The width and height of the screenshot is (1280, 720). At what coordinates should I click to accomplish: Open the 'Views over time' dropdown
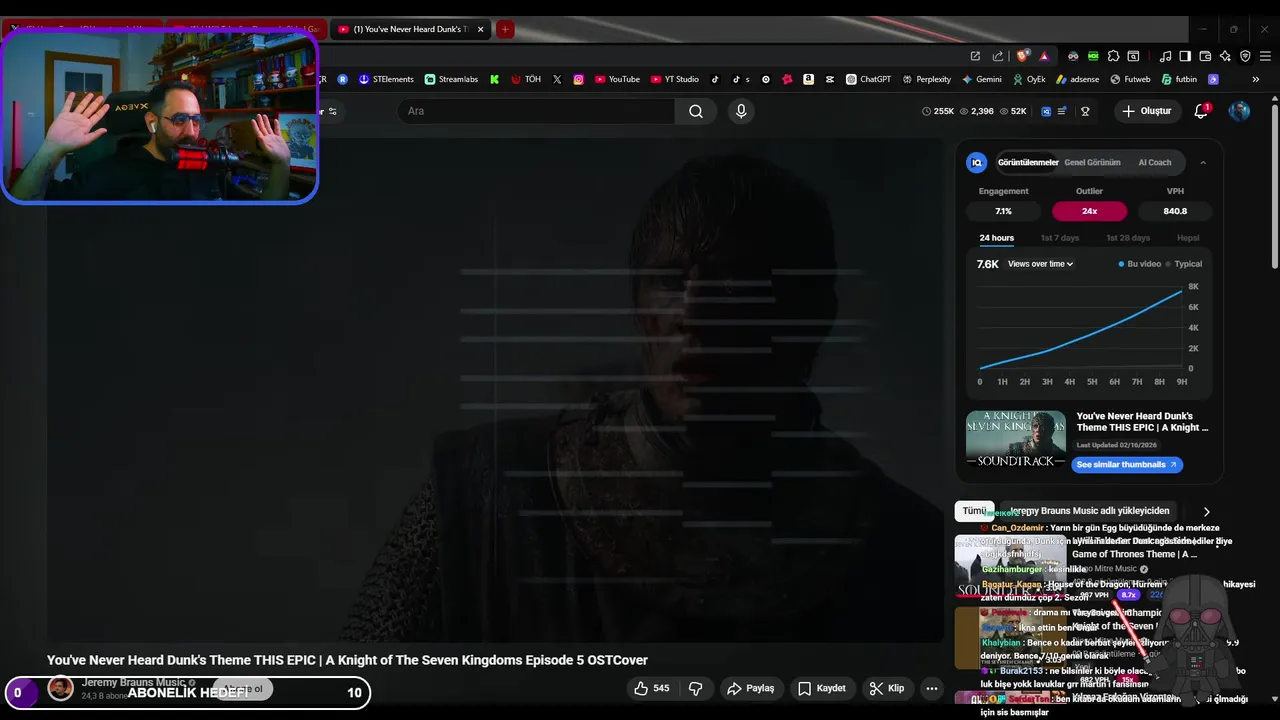(1040, 264)
